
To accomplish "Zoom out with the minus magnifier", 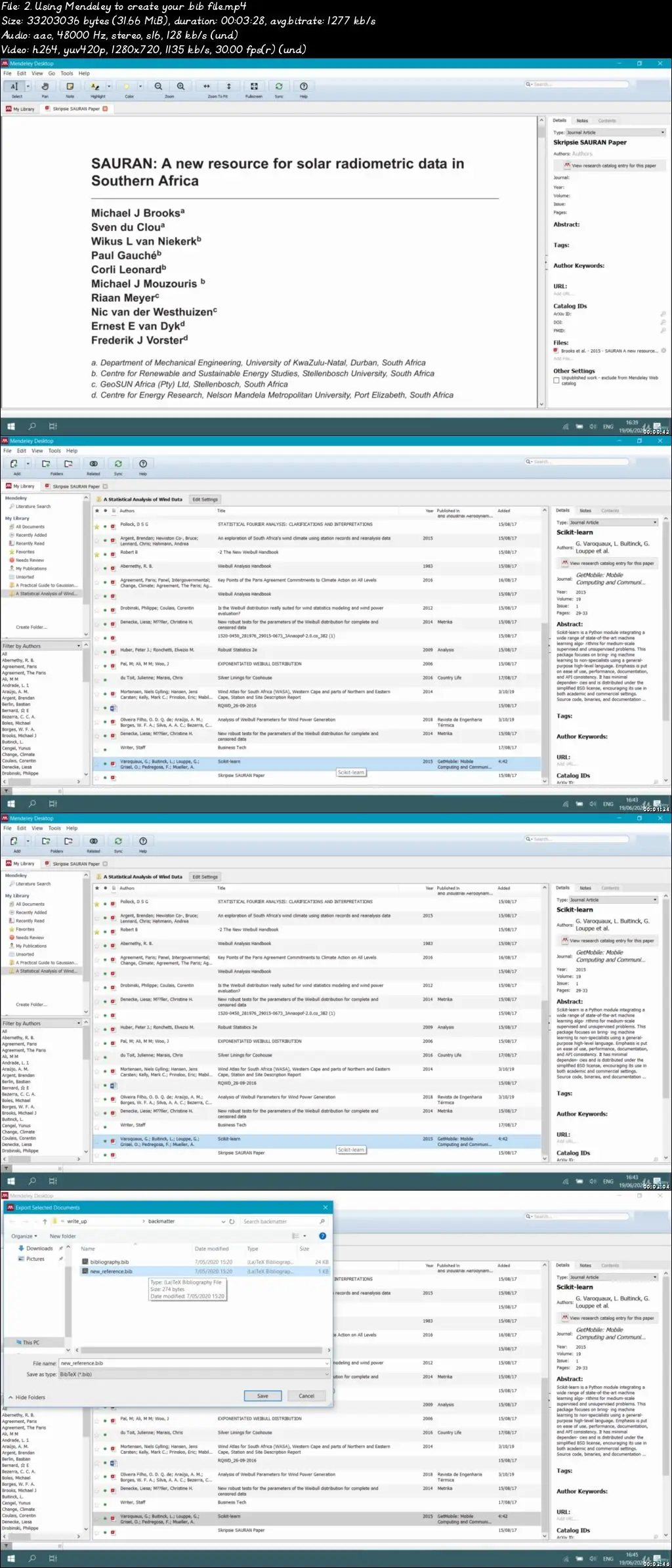I will 158,86.
